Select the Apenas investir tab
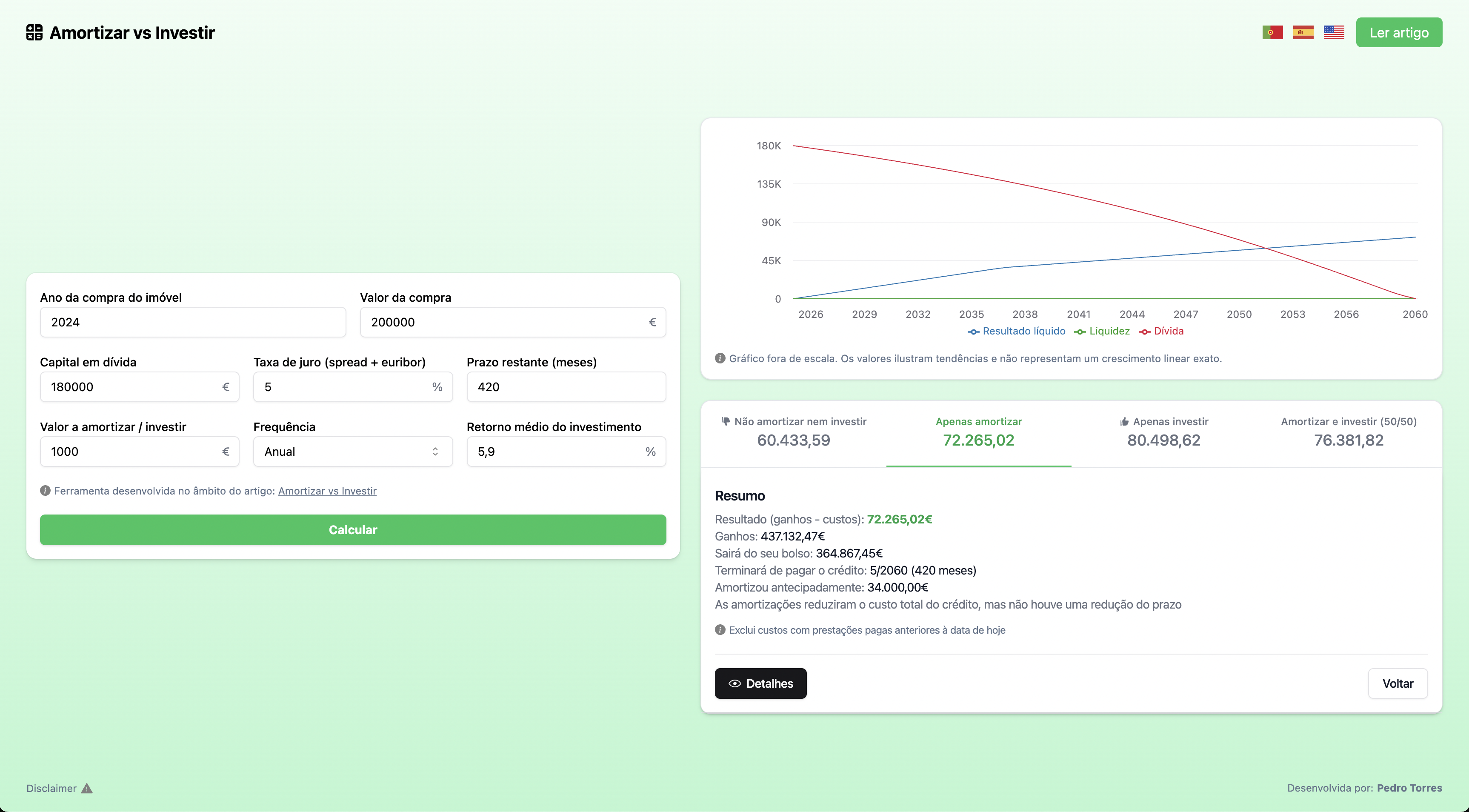This screenshot has height=812, width=1469. click(1163, 432)
